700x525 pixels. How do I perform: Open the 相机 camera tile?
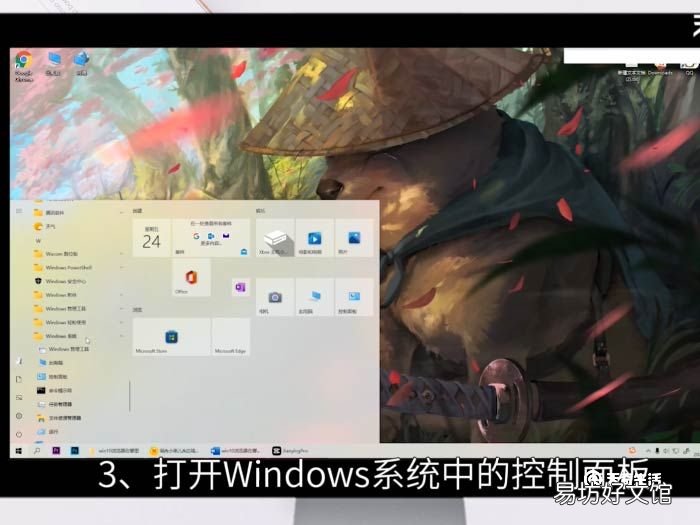coord(275,297)
